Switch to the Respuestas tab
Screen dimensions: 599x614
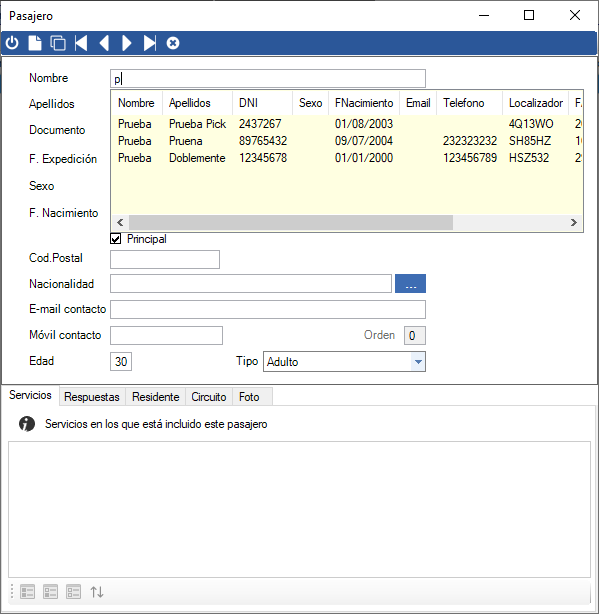tap(92, 397)
